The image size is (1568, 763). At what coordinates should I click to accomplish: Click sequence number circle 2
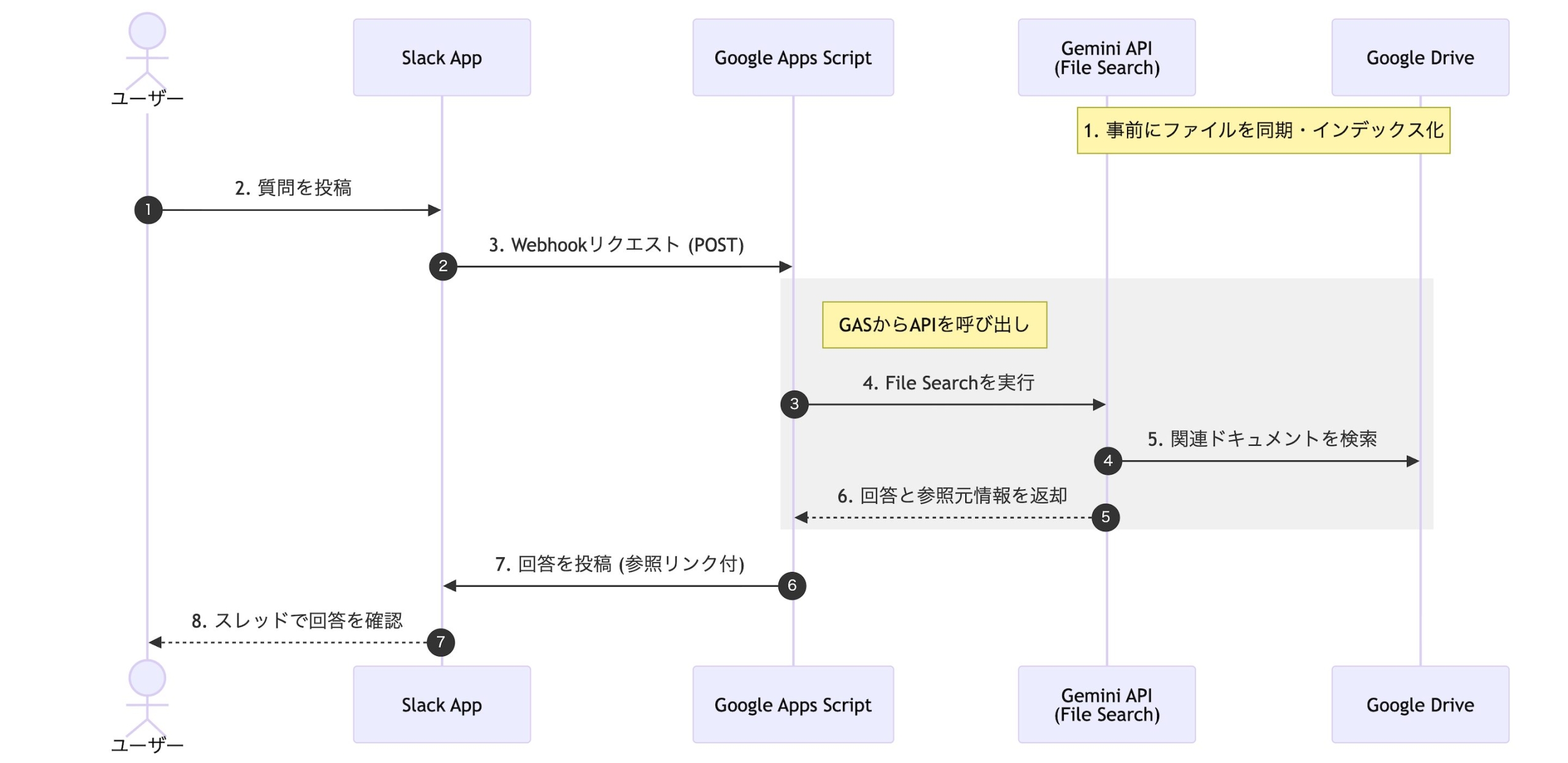tap(443, 266)
